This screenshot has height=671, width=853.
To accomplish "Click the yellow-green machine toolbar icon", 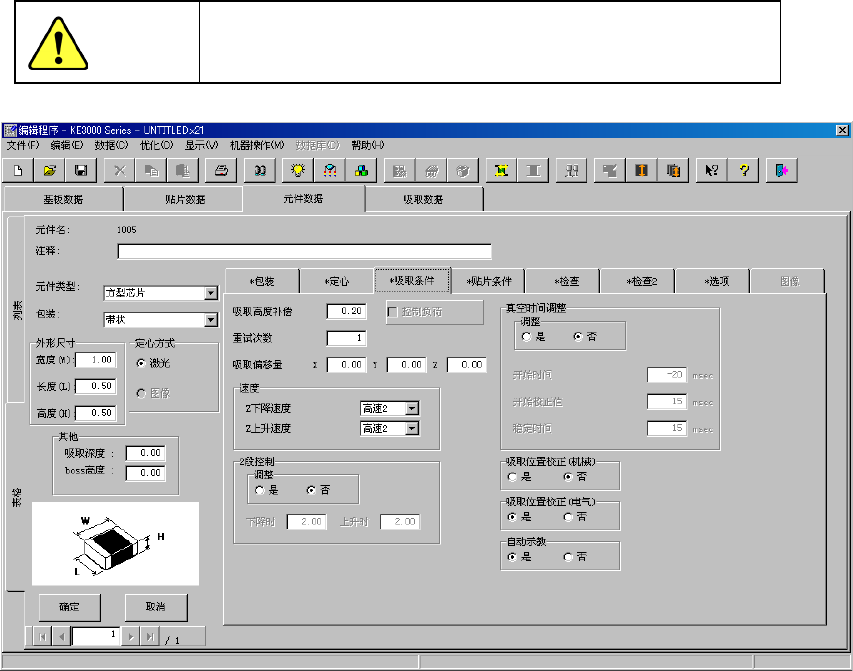I will tap(502, 171).
